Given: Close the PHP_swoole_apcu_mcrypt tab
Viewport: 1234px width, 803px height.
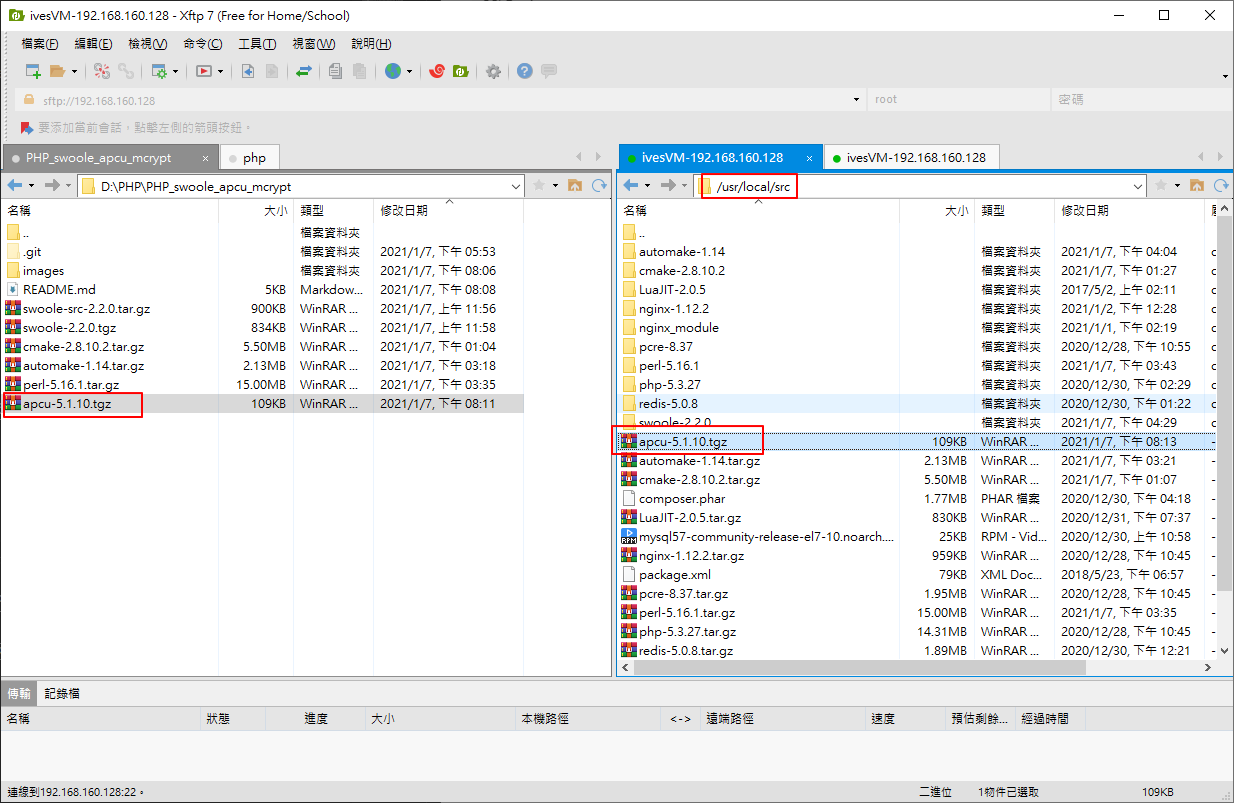Looking at the screenshot, I should pyautogui.click(x=206, y=158).
